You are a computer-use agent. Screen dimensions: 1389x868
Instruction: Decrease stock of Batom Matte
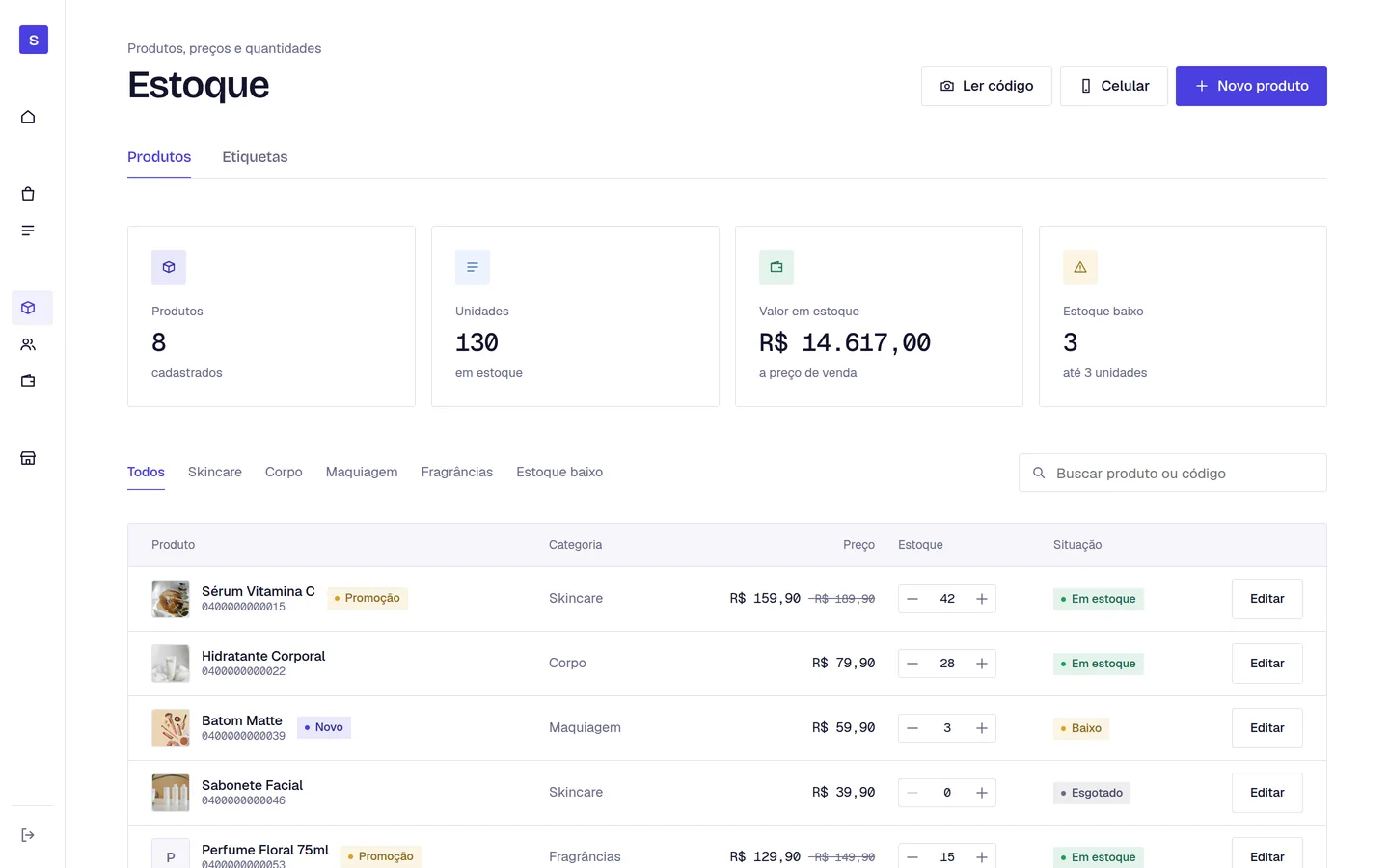pyautogui.click(x=912, y=728)
